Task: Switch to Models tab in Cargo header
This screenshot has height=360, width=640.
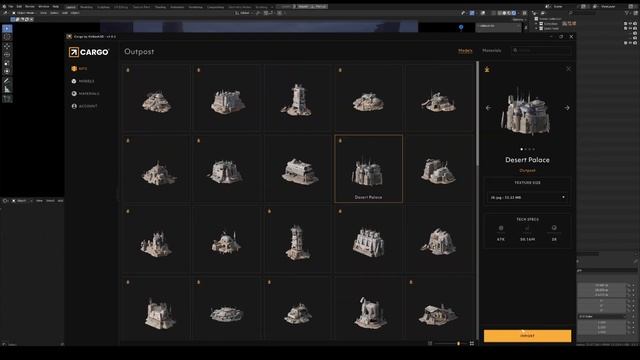Action: coord(465,51)
